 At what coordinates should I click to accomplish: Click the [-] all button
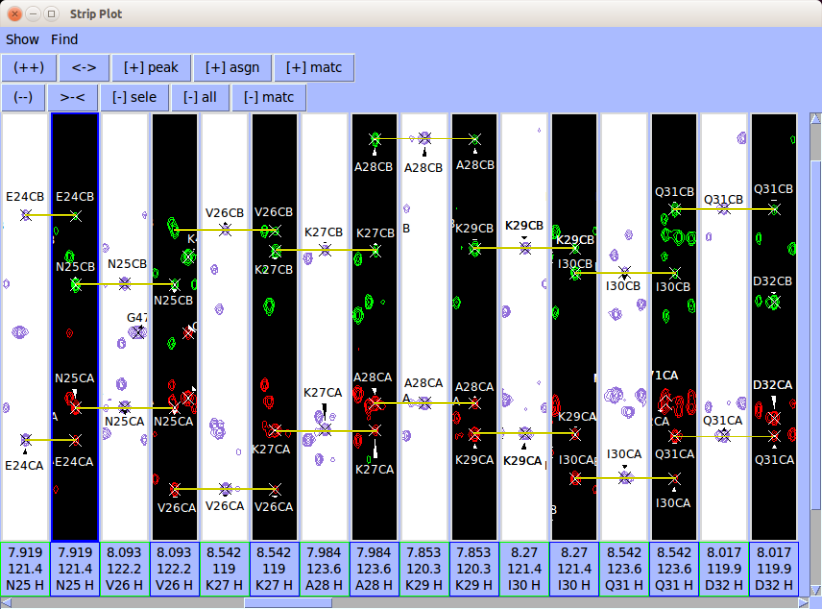[200, 97]
